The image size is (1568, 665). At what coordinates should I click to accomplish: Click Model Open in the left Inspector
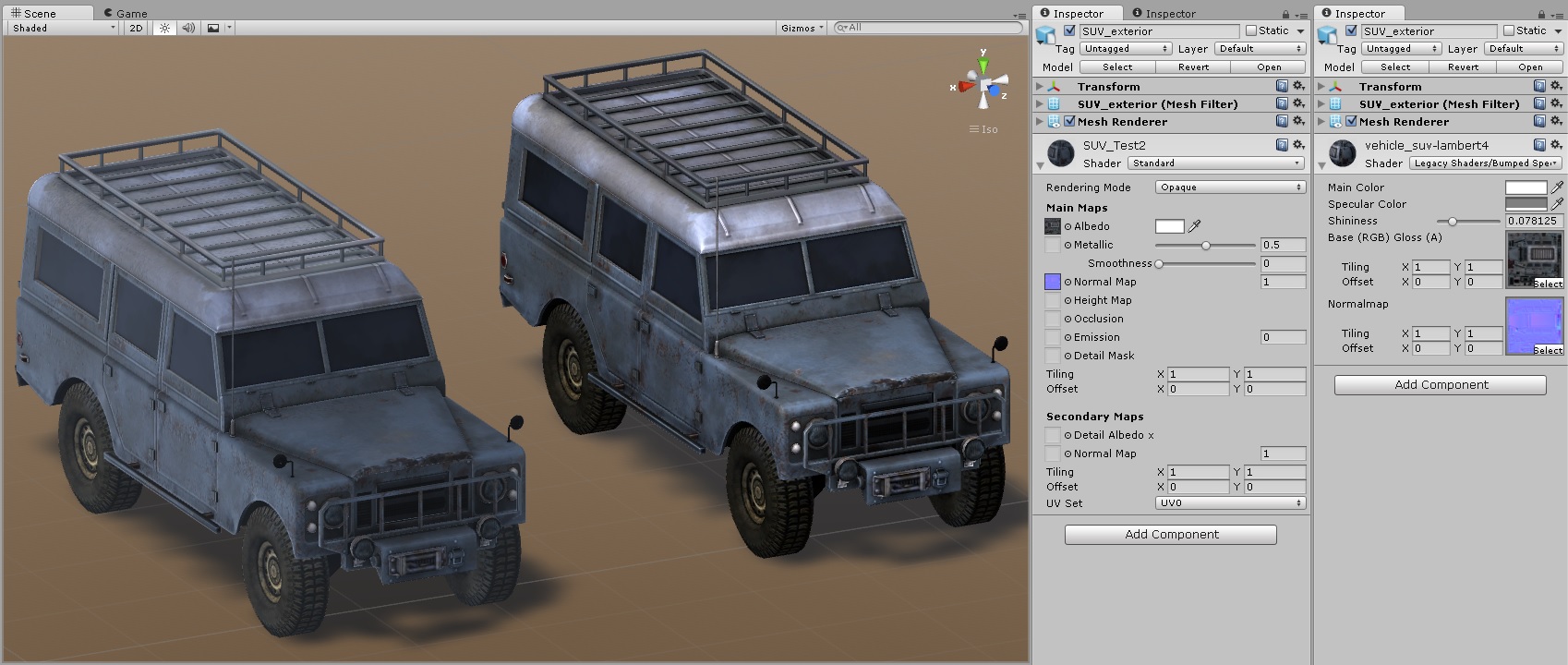tap(1269, 66)
